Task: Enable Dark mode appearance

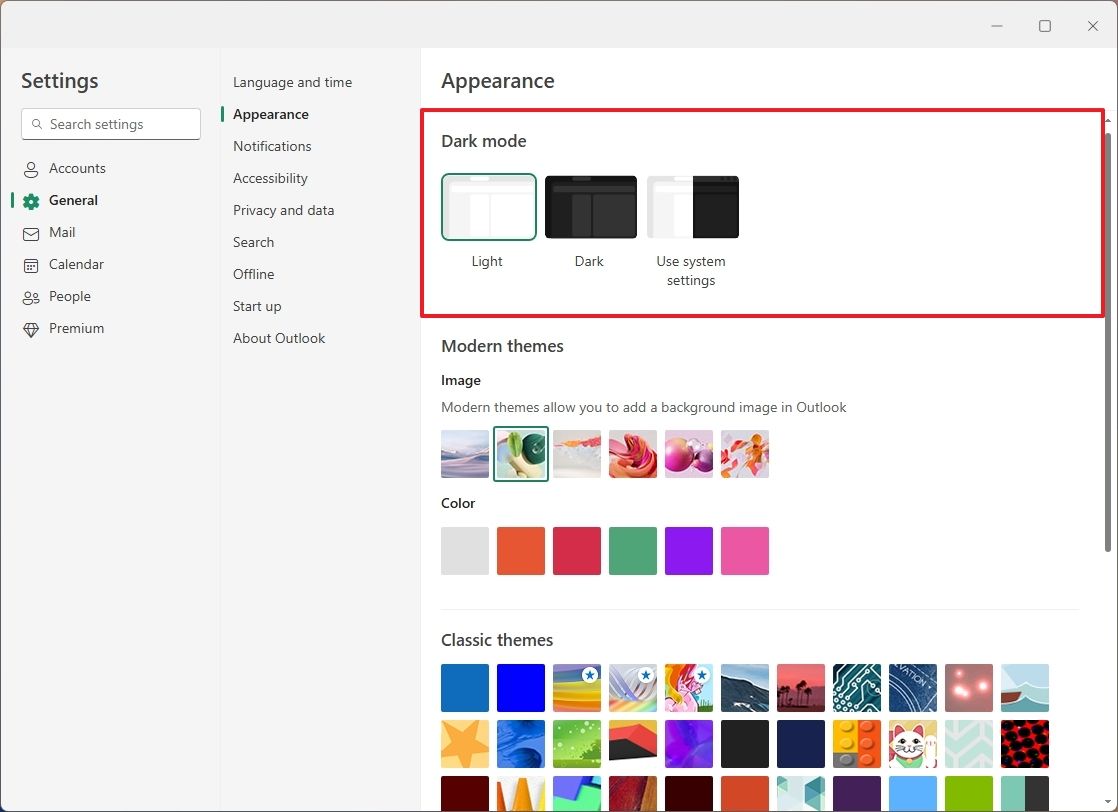Action: click(590, 207)
